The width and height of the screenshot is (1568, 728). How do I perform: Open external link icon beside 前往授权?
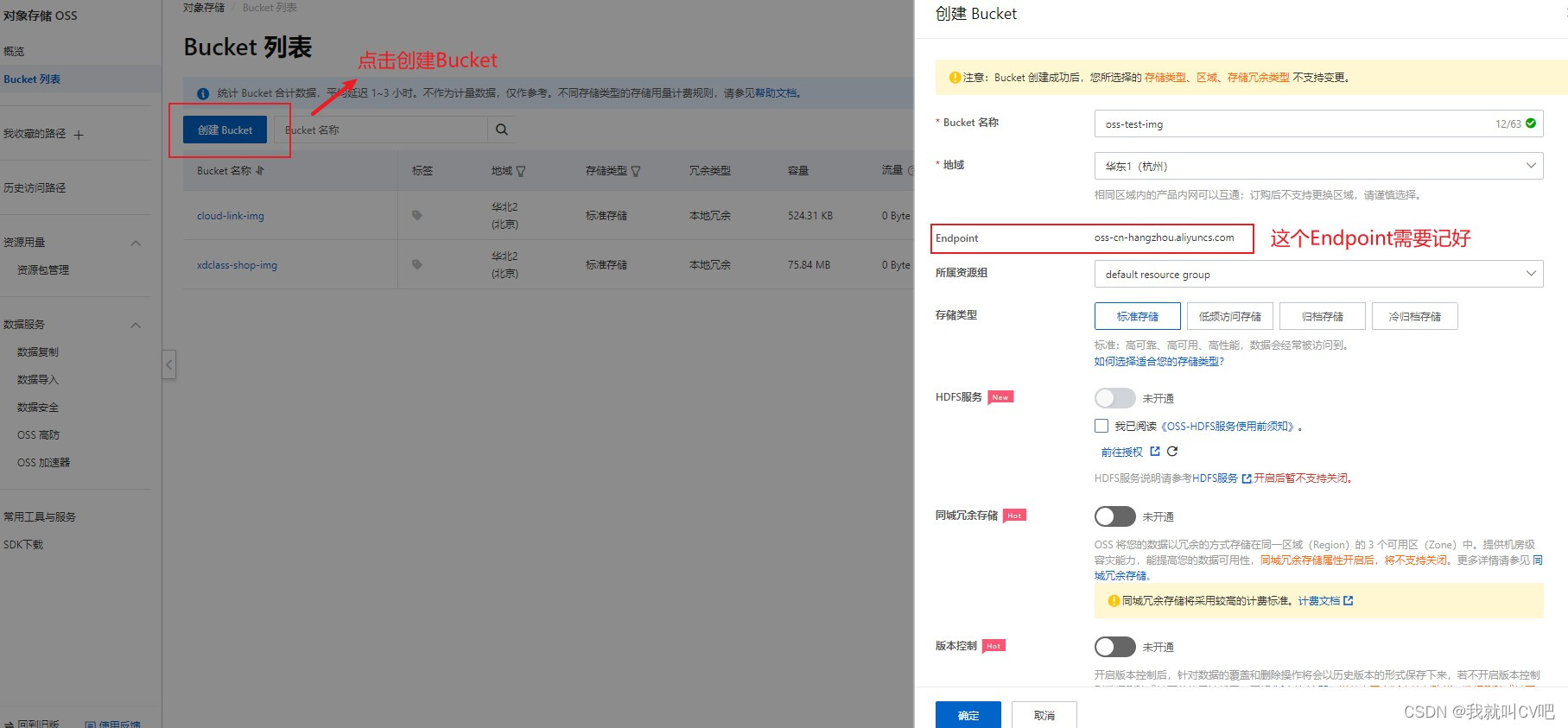point(1155,452)
